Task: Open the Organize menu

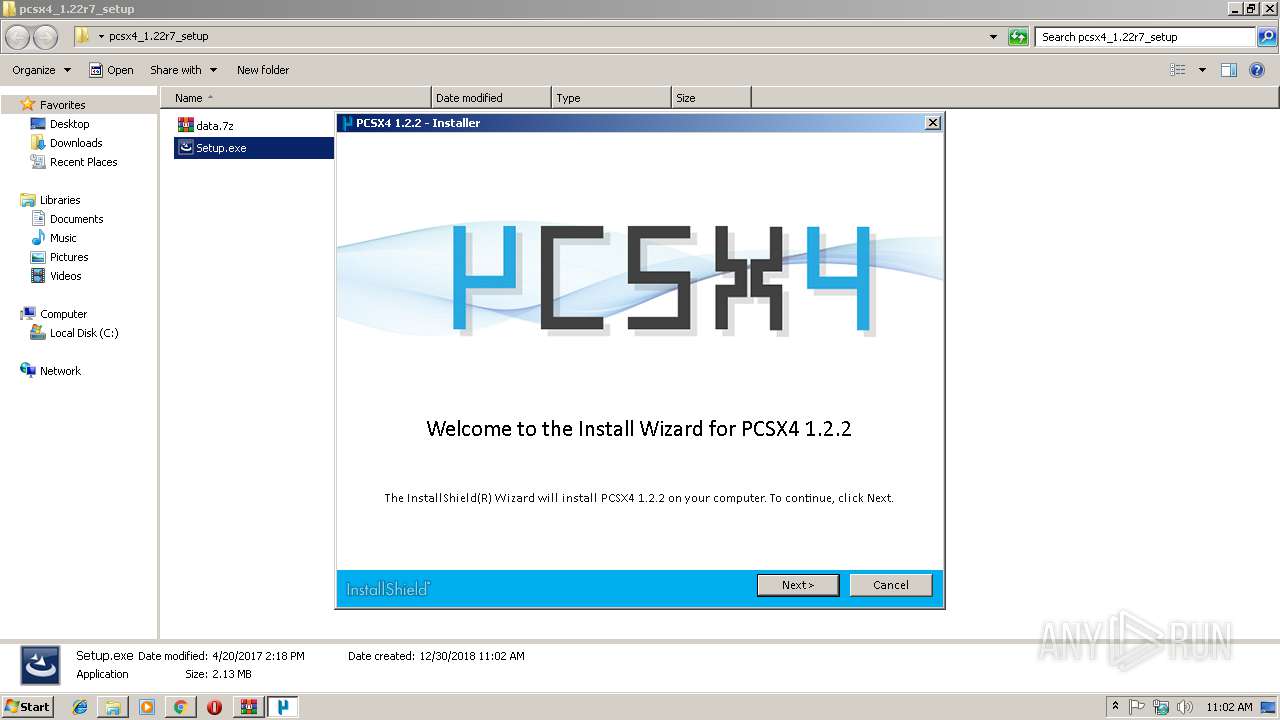Action: (41, 70)
